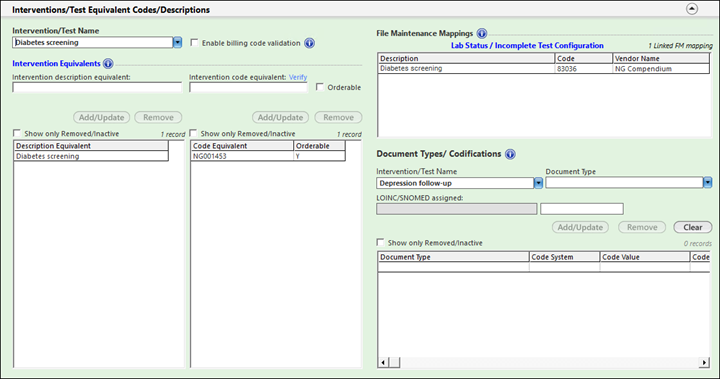Collapse the Interventions/Test Equivalent Codes panel

click(692, 9)
